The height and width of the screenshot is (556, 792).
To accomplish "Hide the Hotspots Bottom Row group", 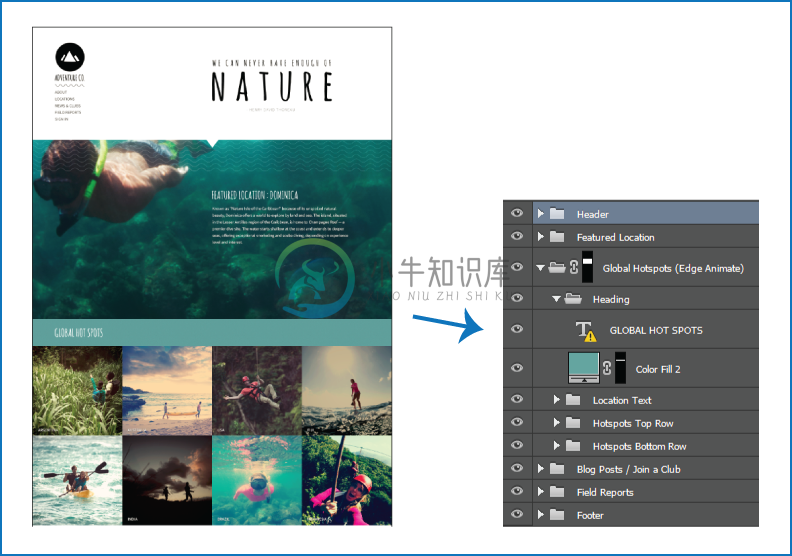I will (x=517, y=445).
